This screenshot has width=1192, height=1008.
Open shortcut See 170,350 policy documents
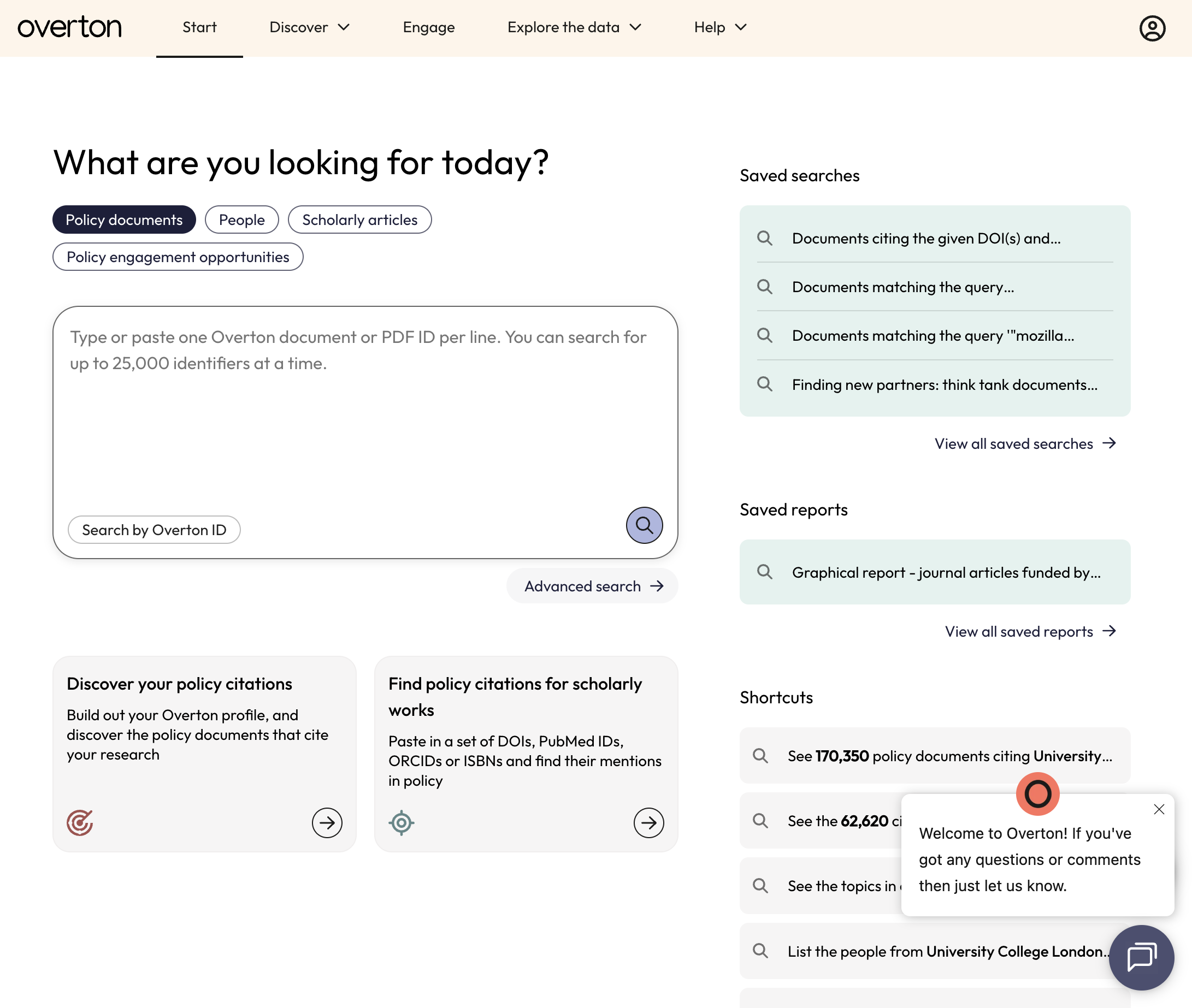[x=934, y=755]
